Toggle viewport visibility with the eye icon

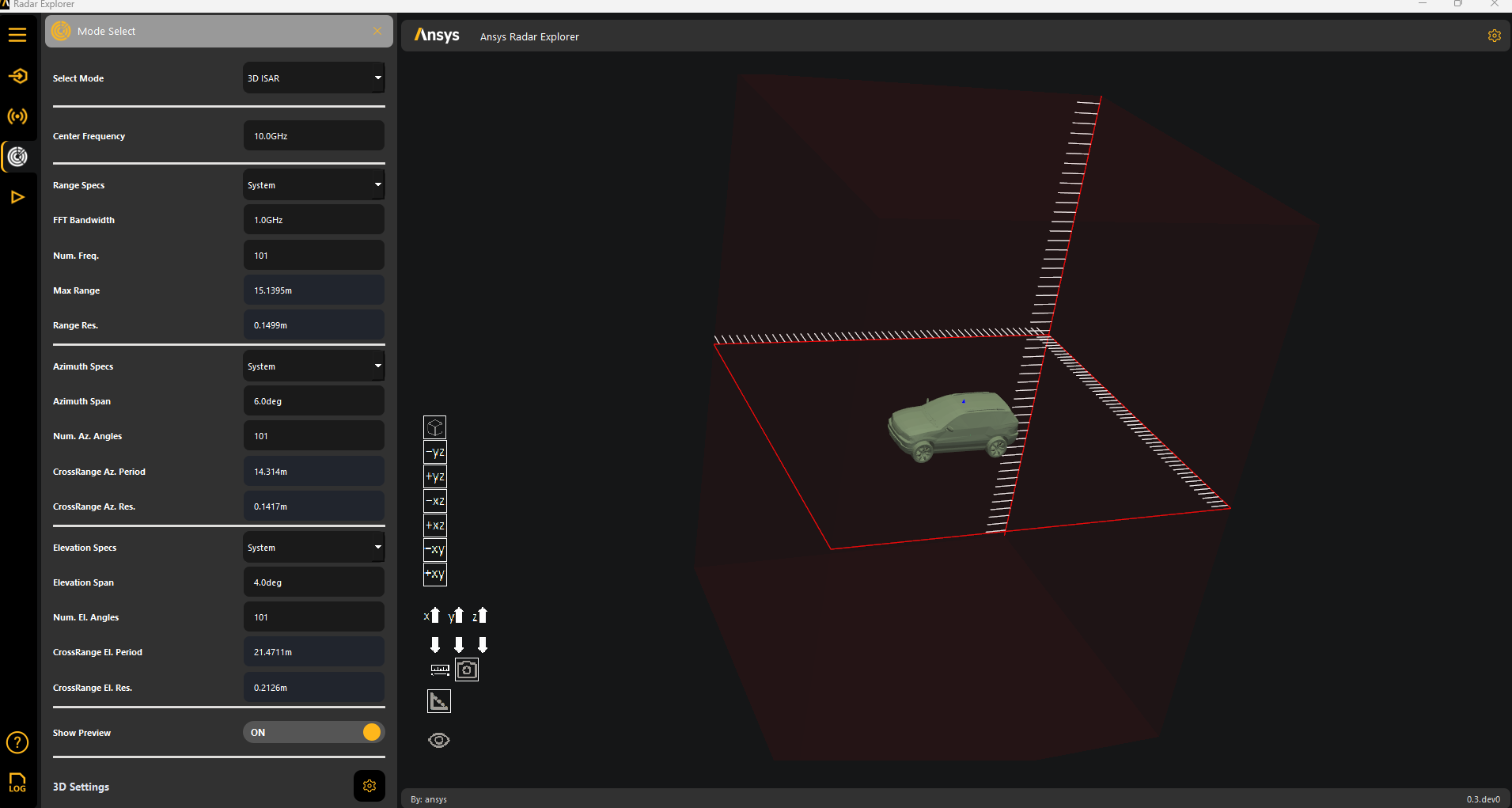click(439, 740)
